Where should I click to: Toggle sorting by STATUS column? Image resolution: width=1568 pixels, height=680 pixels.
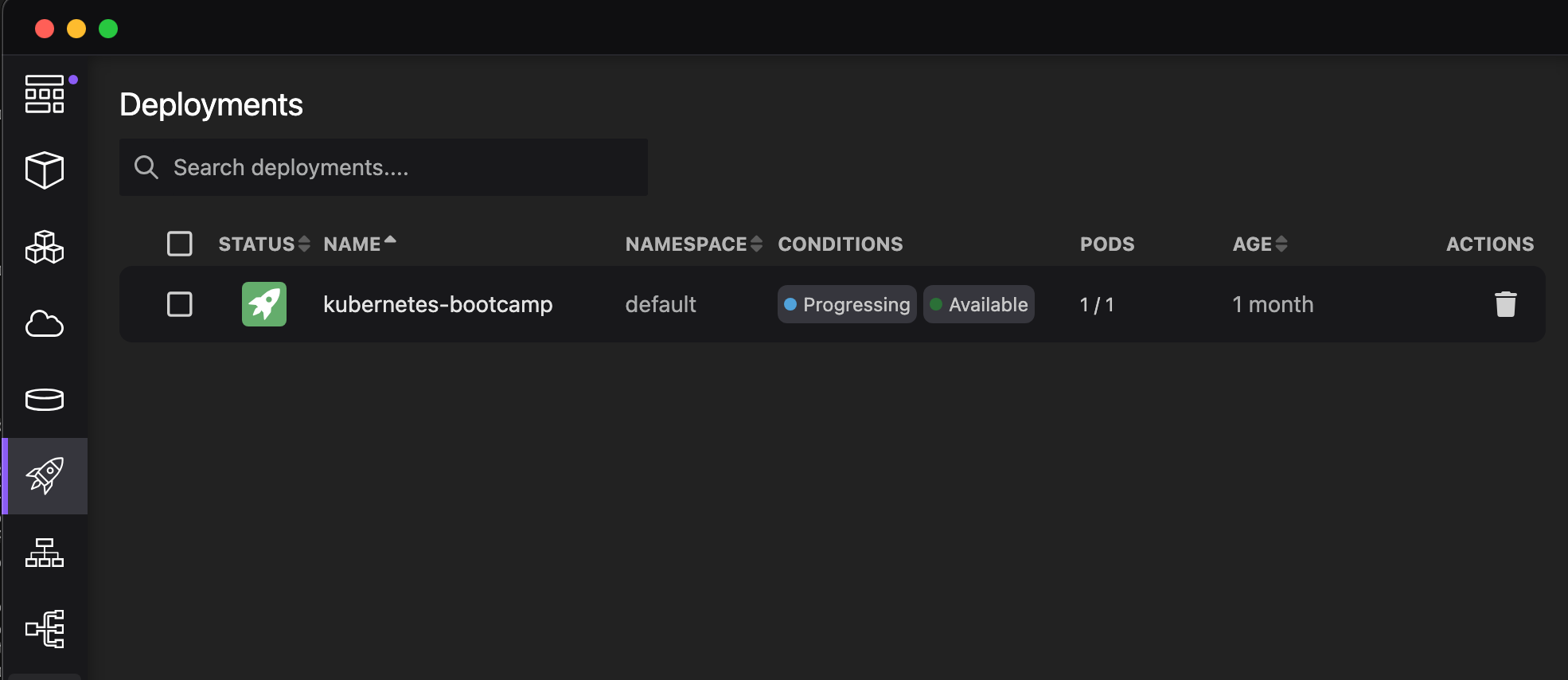pos(304,244)
